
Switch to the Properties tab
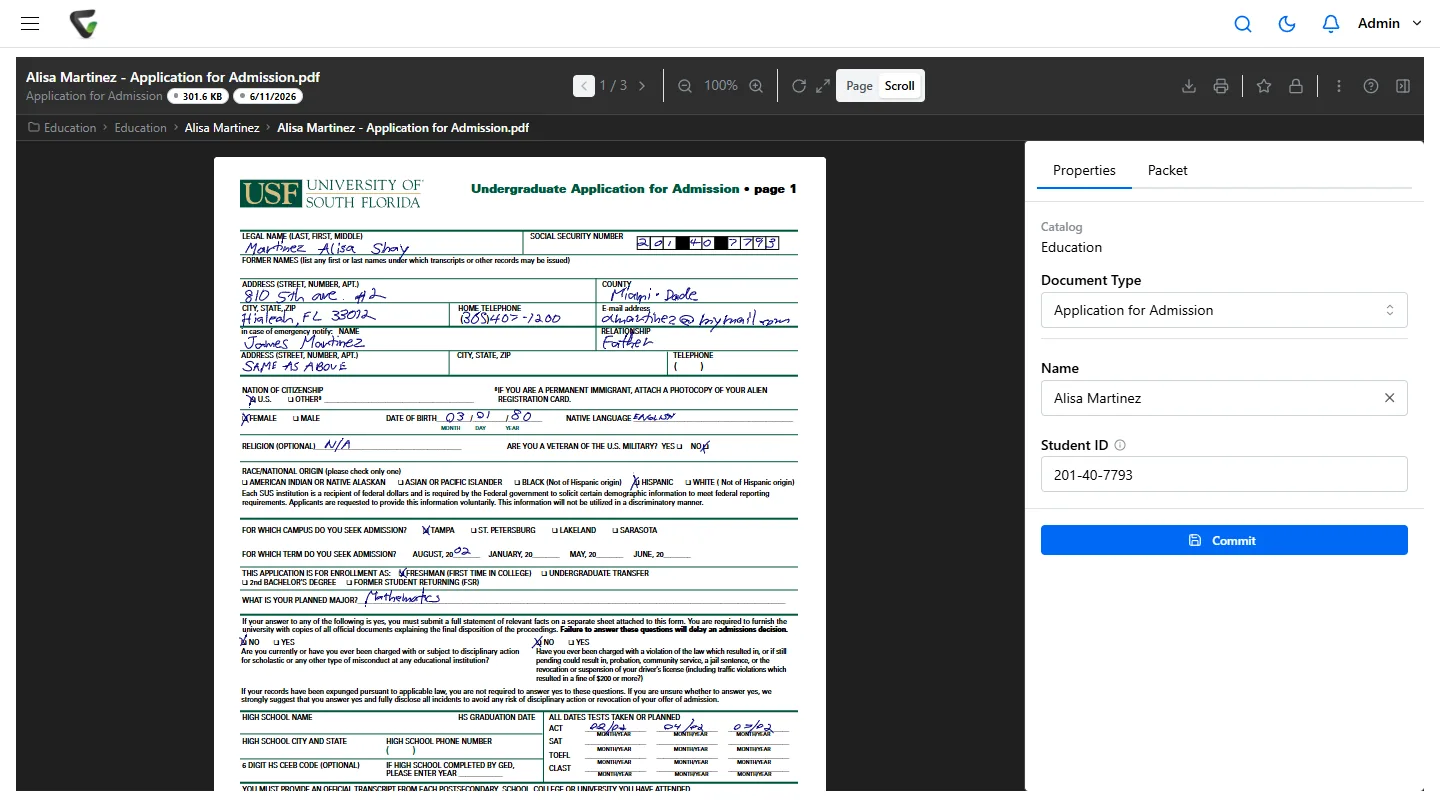point(1084,170)
